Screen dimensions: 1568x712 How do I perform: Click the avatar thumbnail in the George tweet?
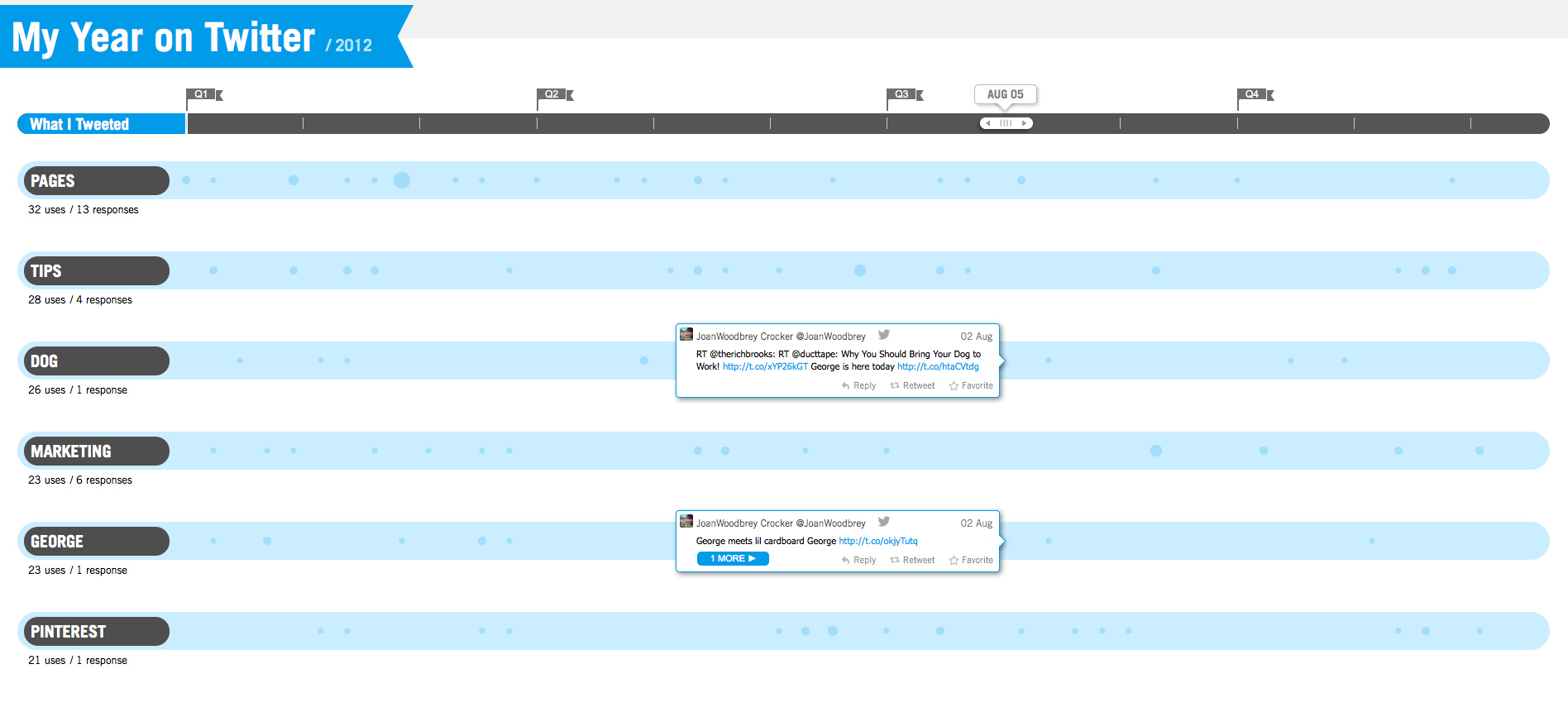[x=686, y=521]
